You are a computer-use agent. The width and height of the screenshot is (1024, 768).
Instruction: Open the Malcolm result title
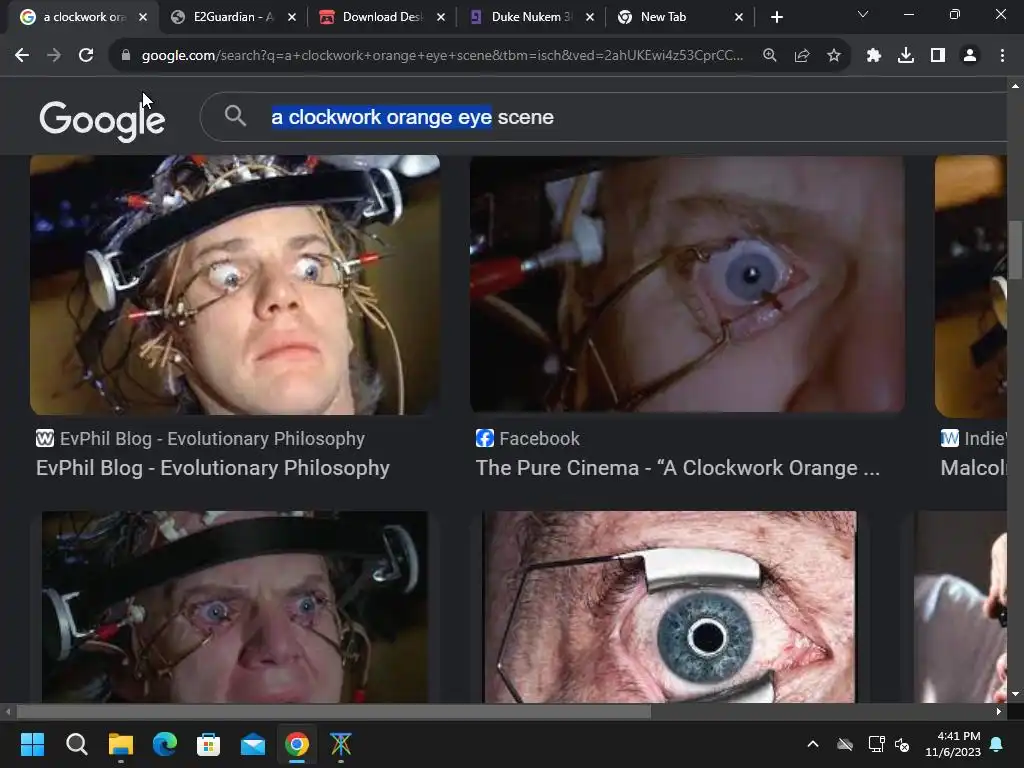973,468
